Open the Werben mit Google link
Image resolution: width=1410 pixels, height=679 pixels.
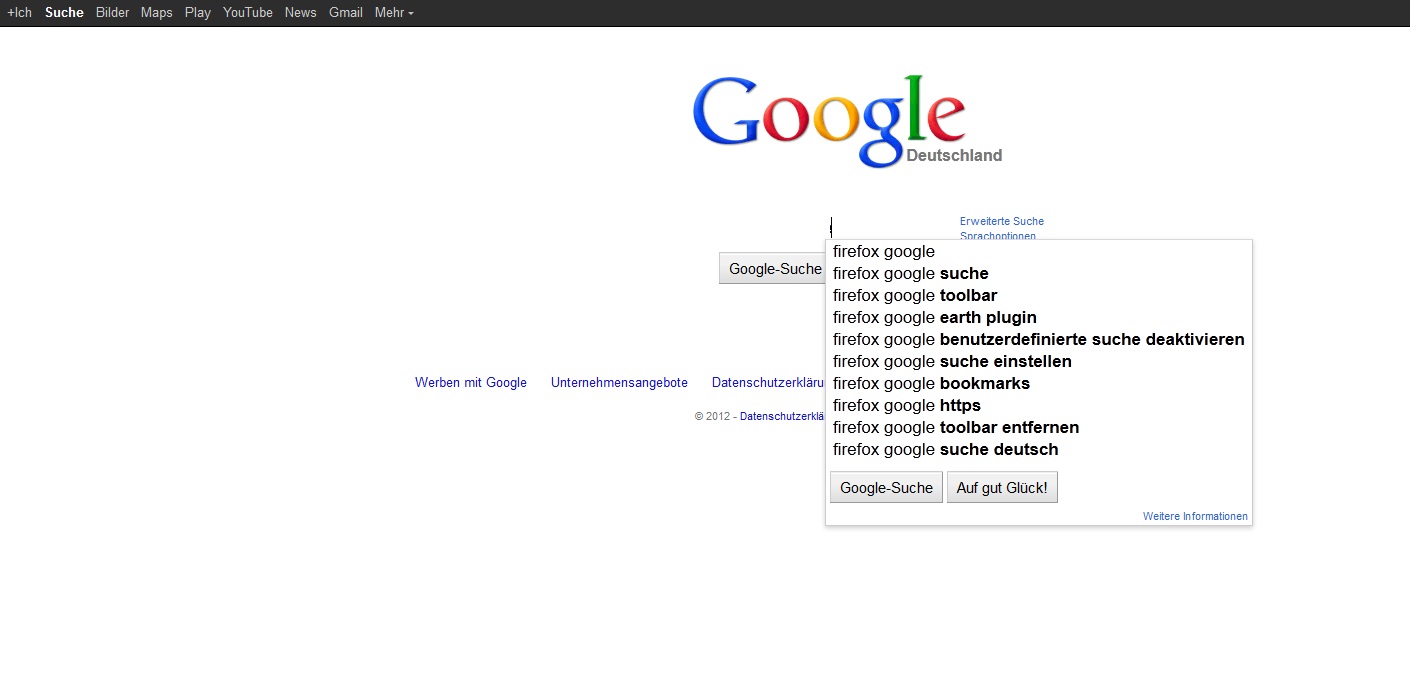[471, 383]
